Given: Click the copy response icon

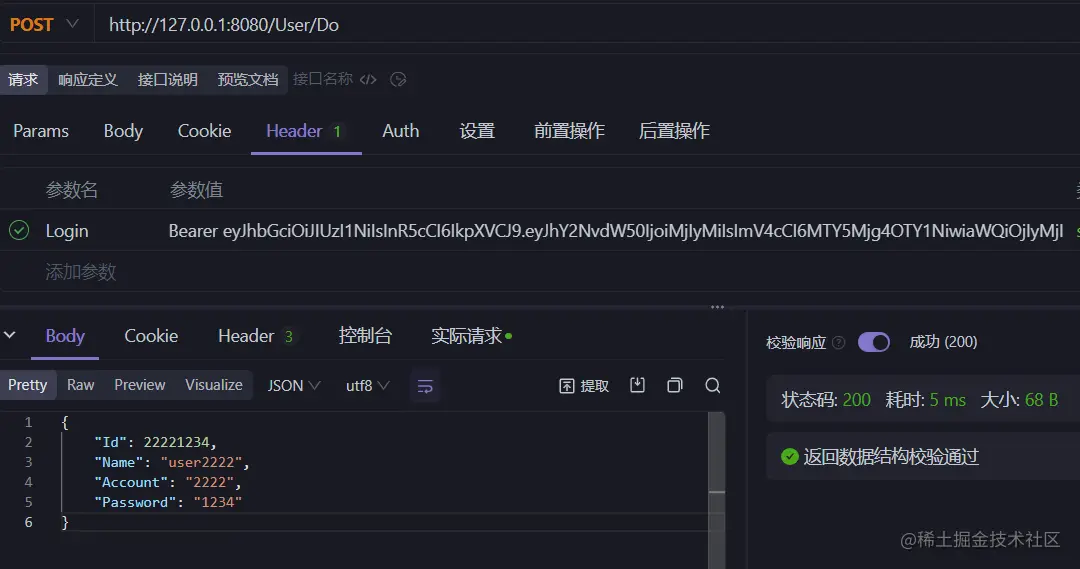Looking at the screenshot, I should (675, 385).
